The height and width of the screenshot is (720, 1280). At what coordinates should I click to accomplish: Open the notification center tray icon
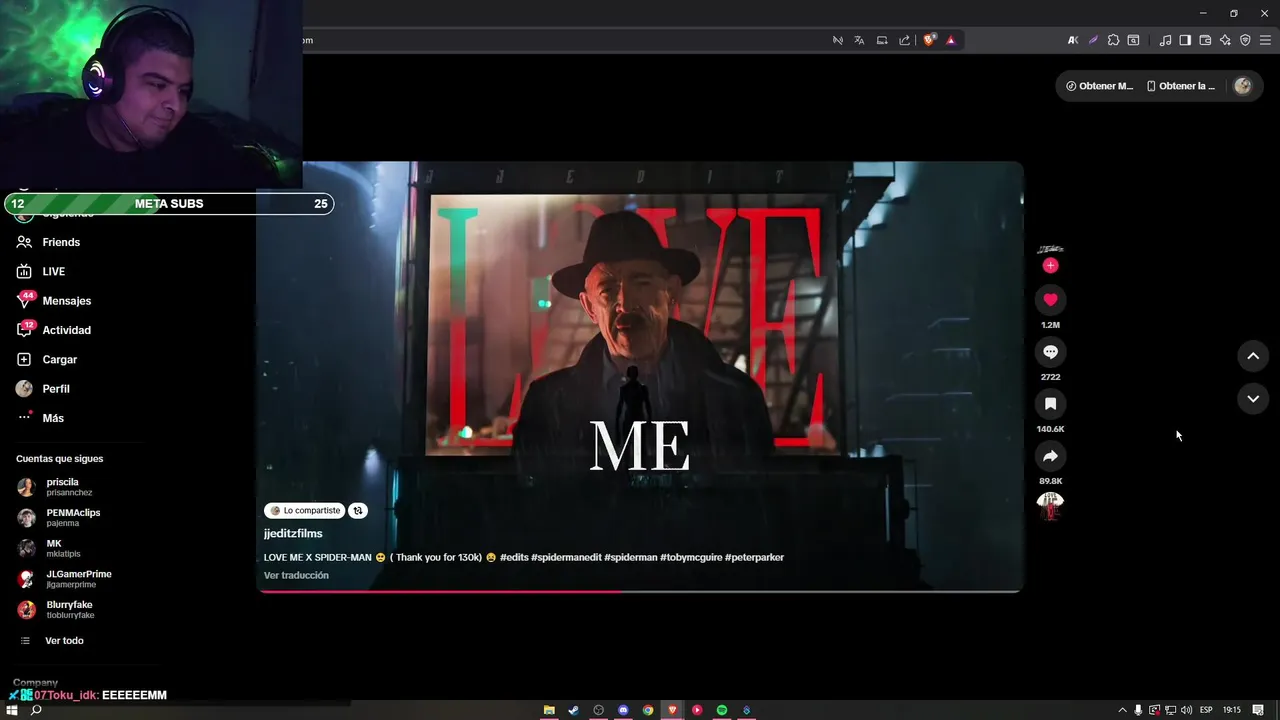pyautogui.click(x=1258, y=710)
